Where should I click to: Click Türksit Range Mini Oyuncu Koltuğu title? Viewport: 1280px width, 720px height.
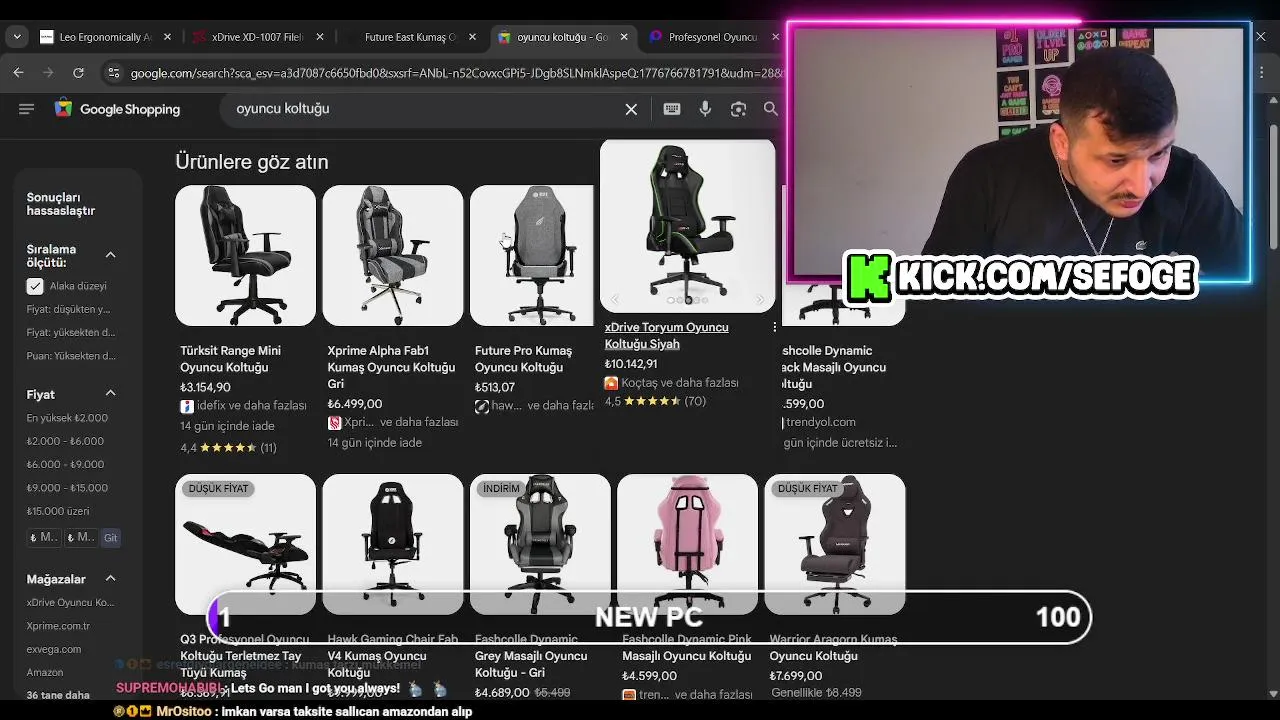coord(230,359)
